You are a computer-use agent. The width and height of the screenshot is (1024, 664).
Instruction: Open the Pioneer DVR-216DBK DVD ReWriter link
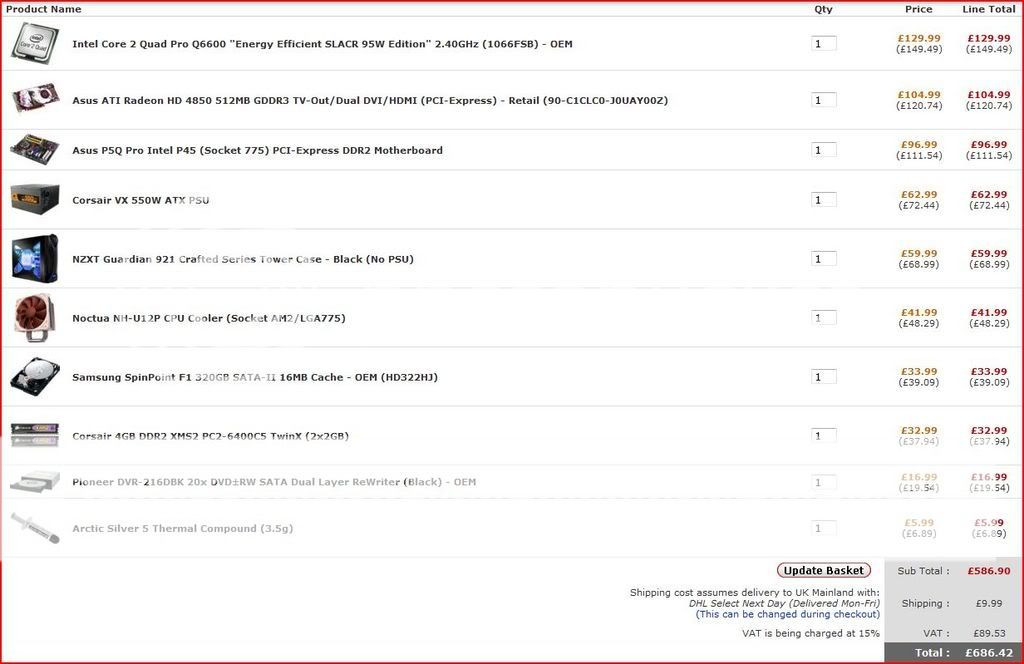pyautogui.click(x=274, y=482)
